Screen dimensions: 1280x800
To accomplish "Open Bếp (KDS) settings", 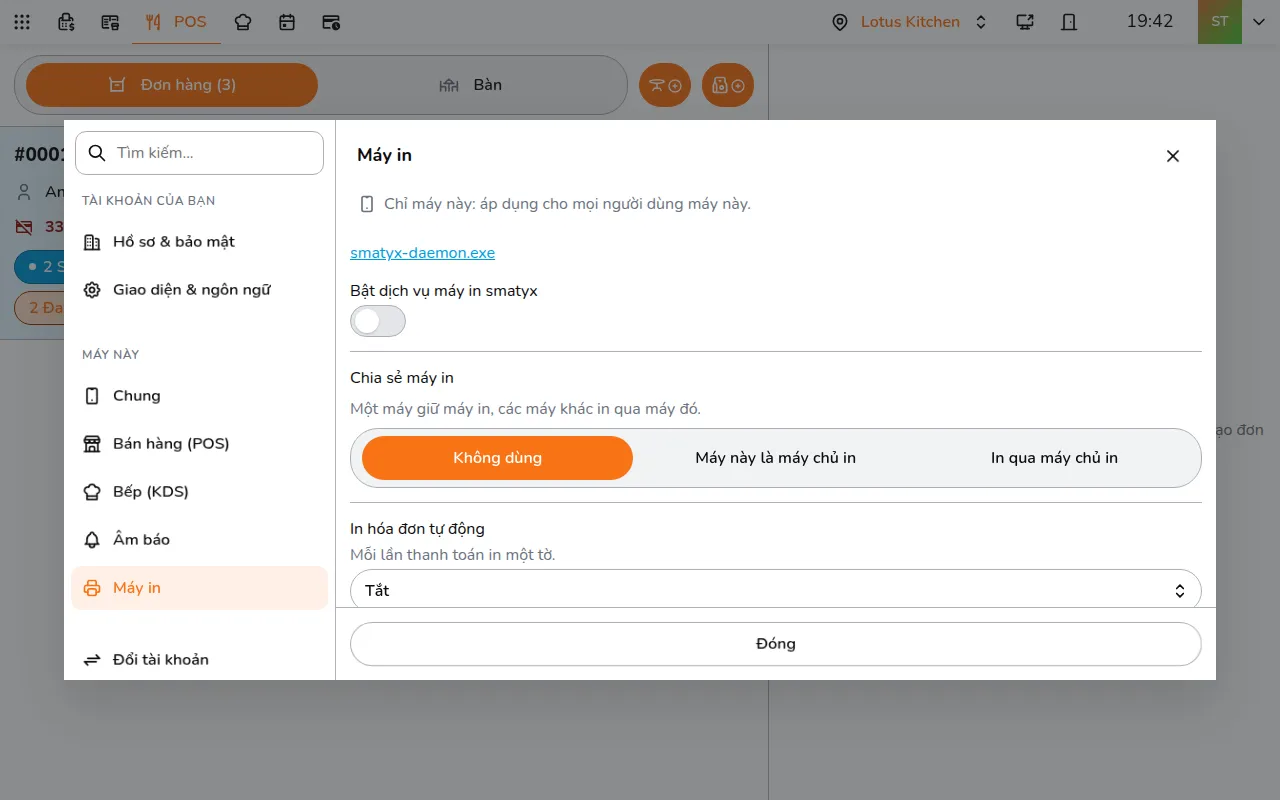I will [200, 492].
